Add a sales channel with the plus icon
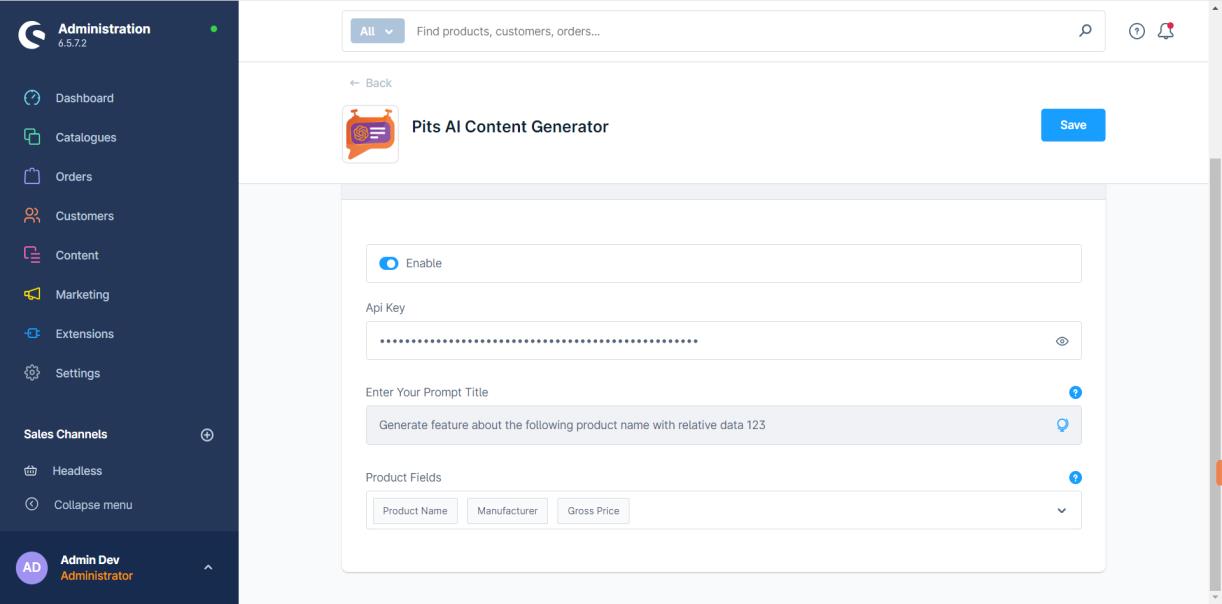The width and height of the screenshot is (1222, 604). tap(207, 435)
